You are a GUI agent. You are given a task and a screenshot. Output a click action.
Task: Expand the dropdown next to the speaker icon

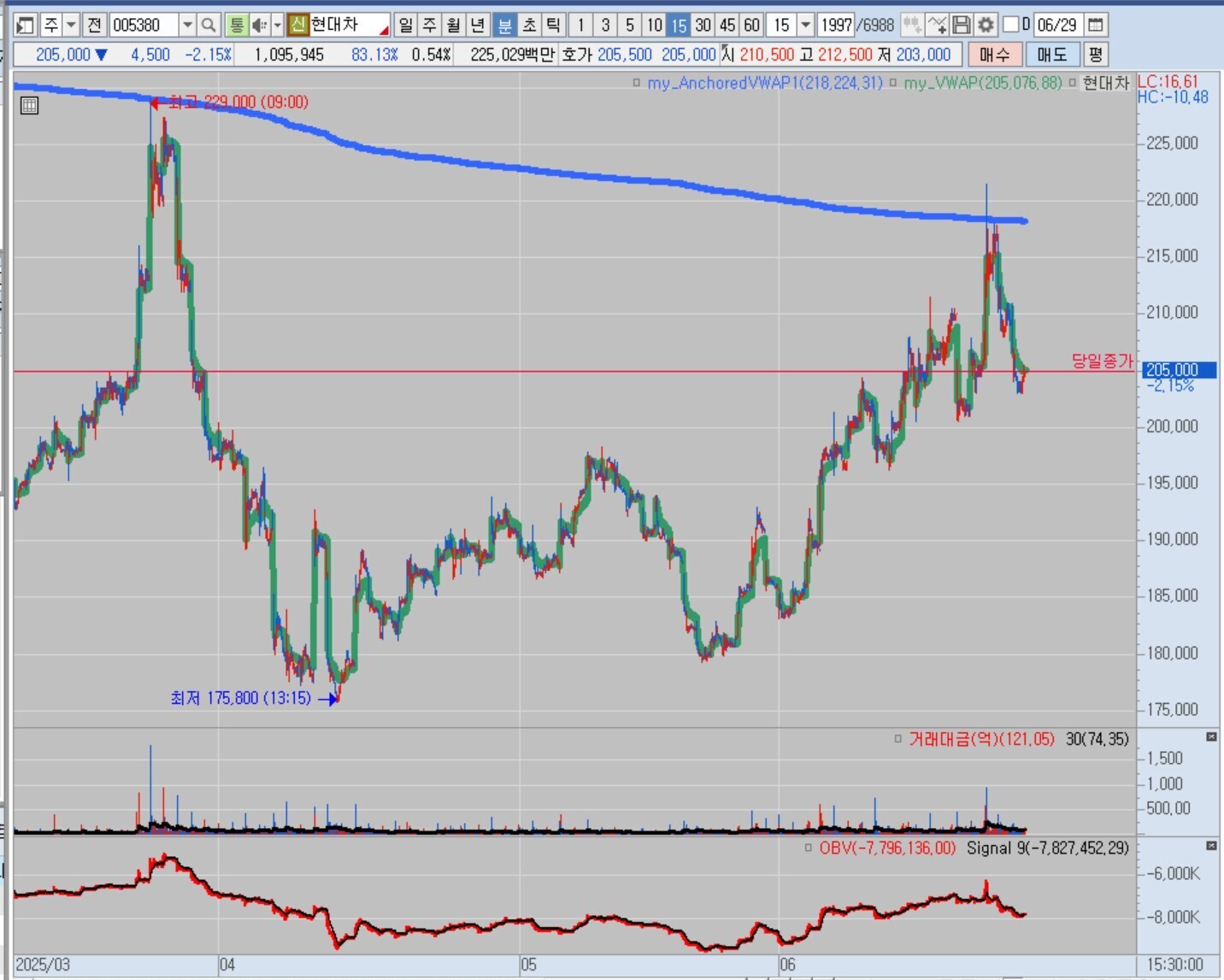coord(277,25)
